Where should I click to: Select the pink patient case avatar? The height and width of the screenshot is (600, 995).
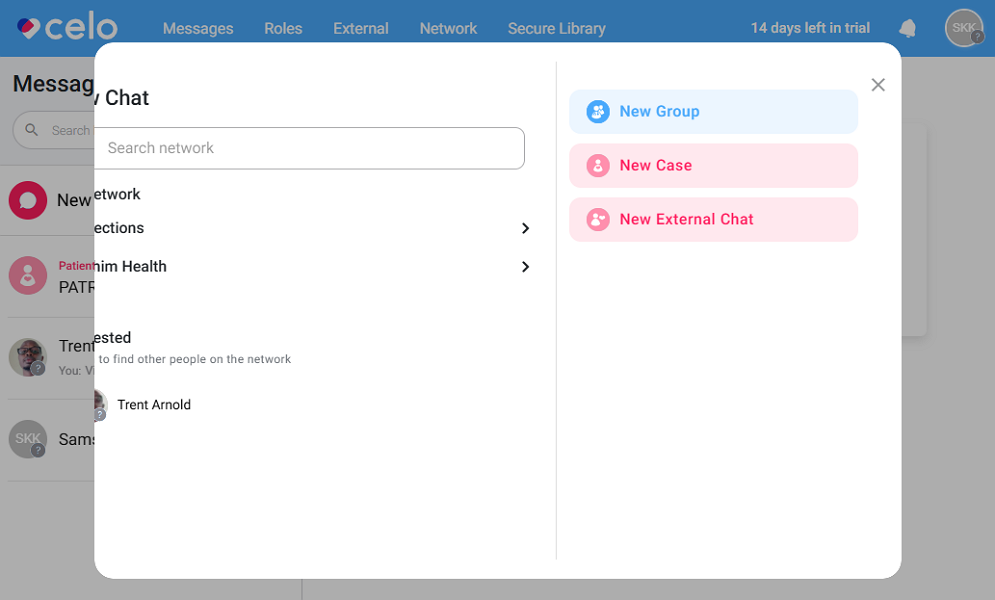[28, 276]
